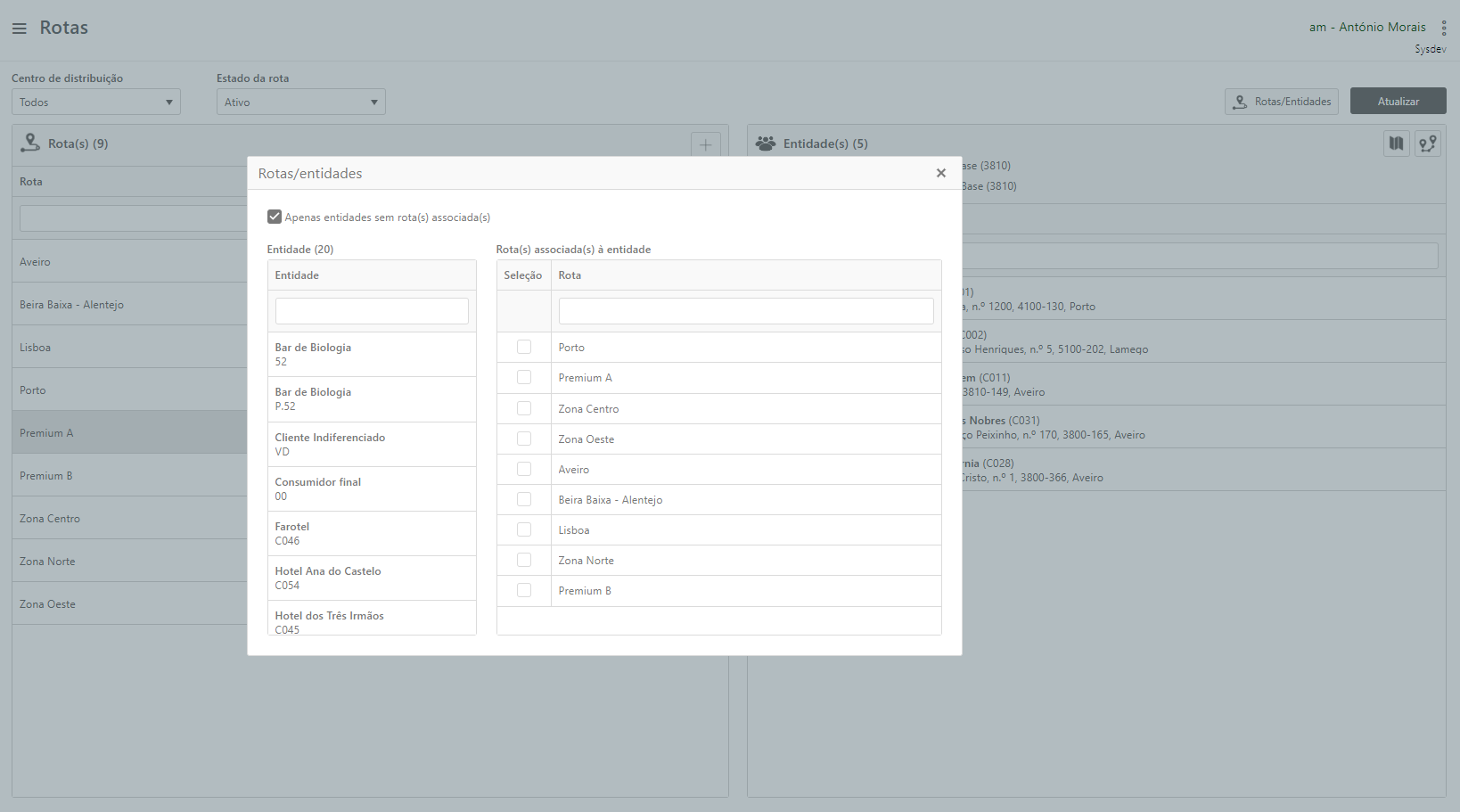This screenshot has height=812, width=1460.
Task: Open the map view icon in Entidades panel
Action: click(x=1396, y=144)
